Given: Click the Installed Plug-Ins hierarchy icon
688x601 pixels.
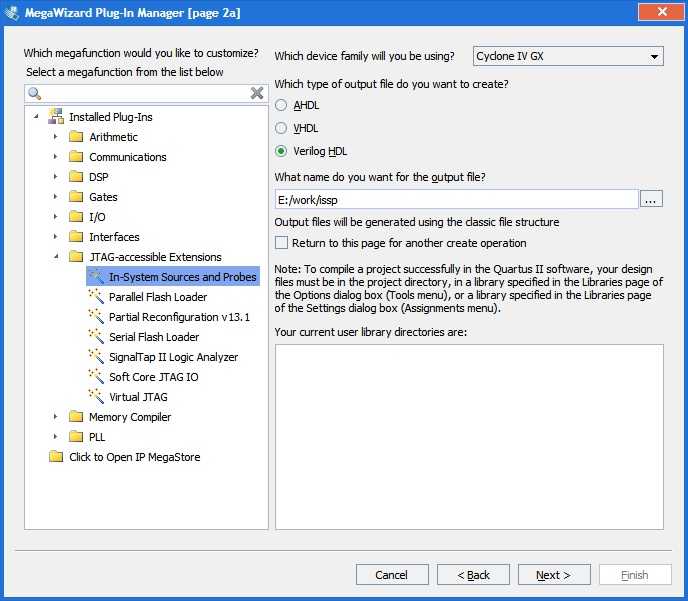Looking at the screenshot, I should tap(56, 117).
